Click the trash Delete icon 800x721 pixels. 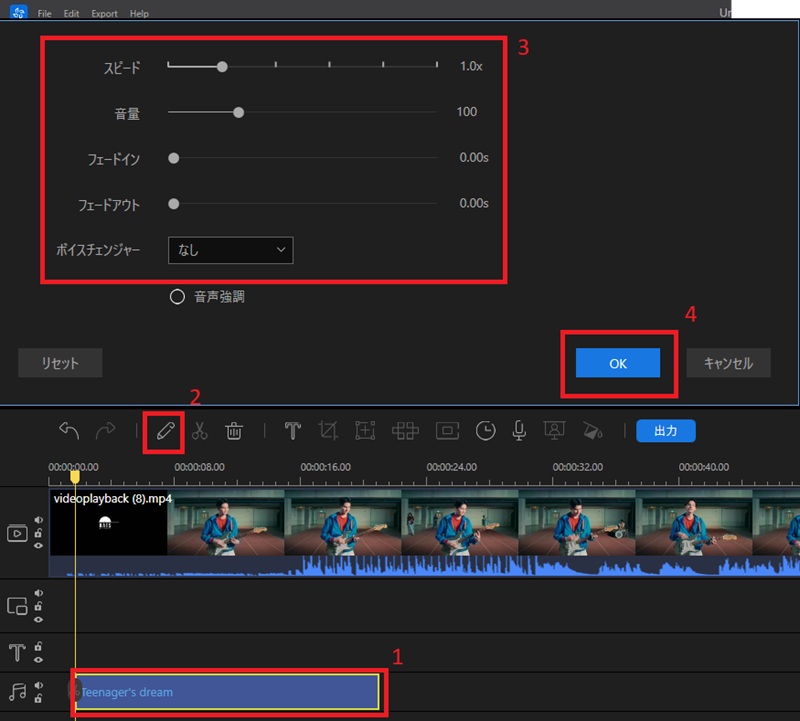(x=234, y=431)
